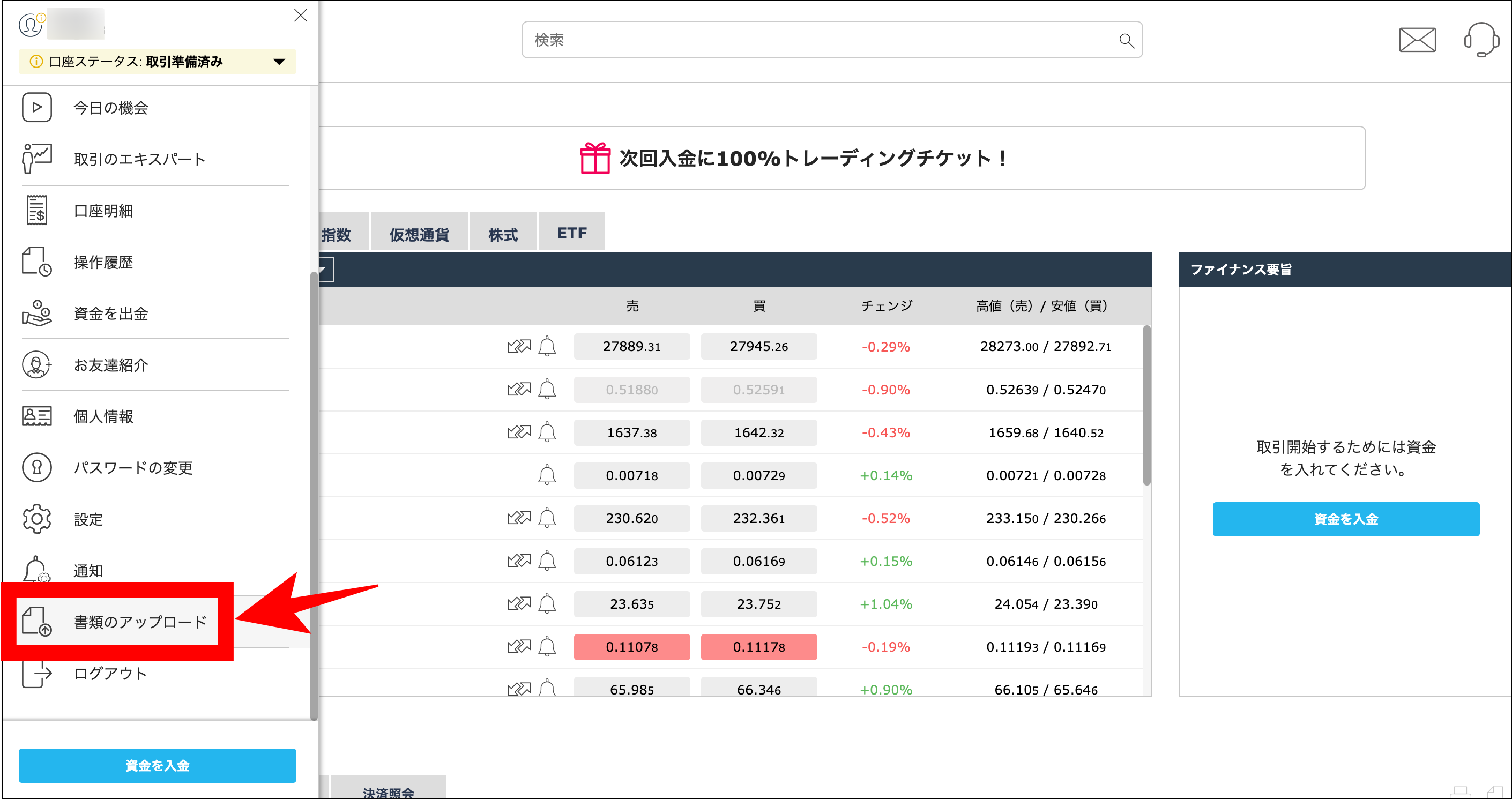The width and height of the screenshot is (1512, 799).
Task: Toggle the alert bell on the 23.635 row
Action: pyautogui.click(x=547, y=603)
